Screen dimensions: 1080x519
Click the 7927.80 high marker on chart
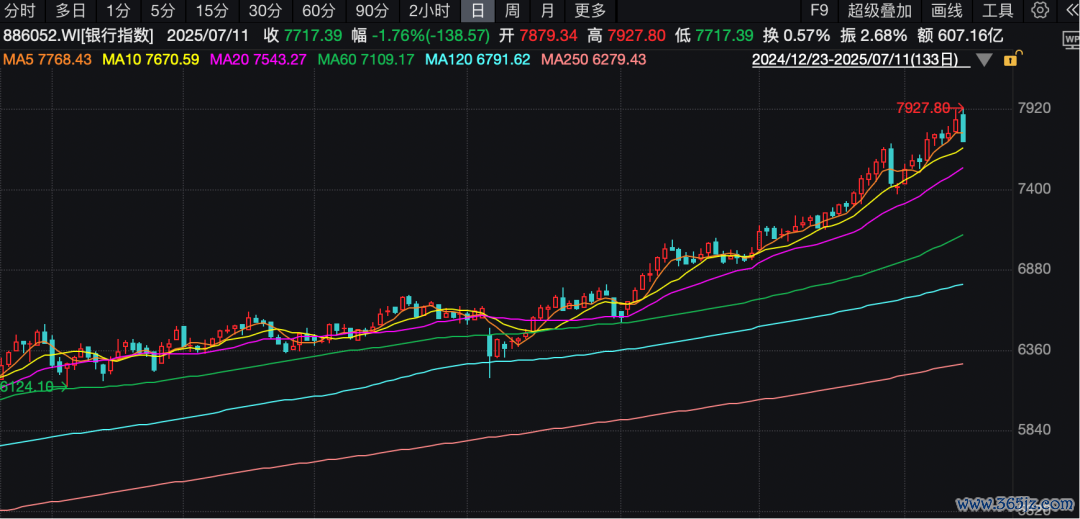pyautogui.click(x=923, y=107)
